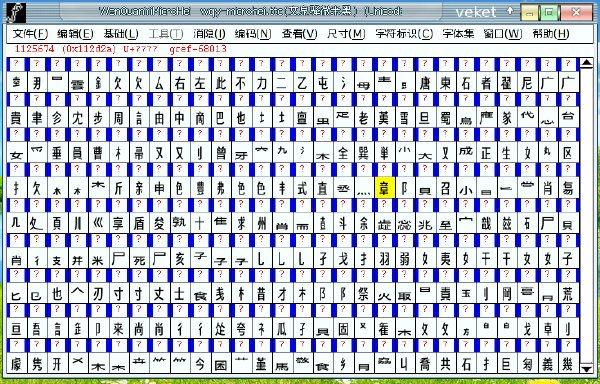
Task: Select the 申 glyph cell
Action: click(x=159, y=188)
